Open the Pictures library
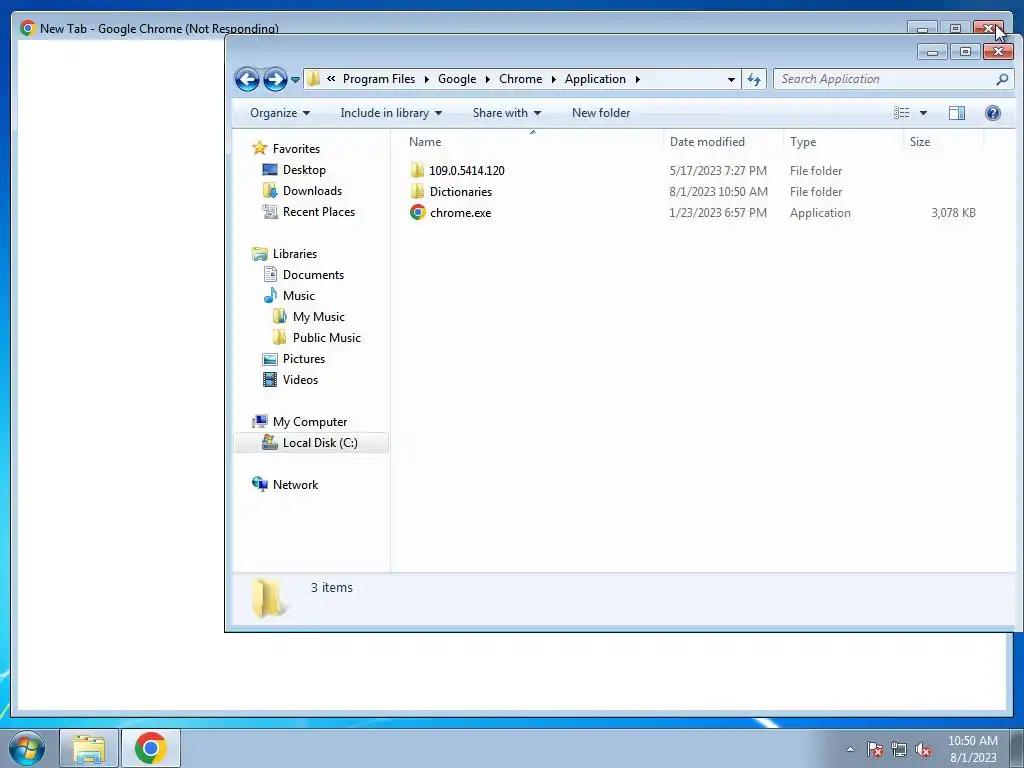Viewport: 1024px width, 768px height. pyautogui.click(x=294, y=359)
